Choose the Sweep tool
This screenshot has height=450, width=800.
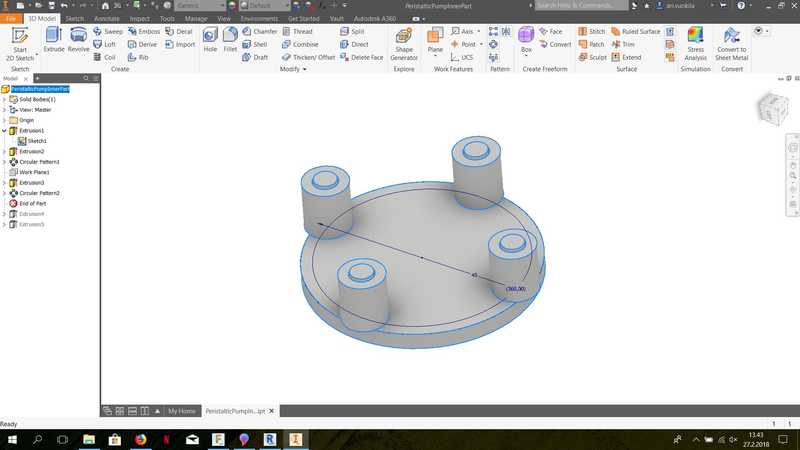click(x=108, y=32)
